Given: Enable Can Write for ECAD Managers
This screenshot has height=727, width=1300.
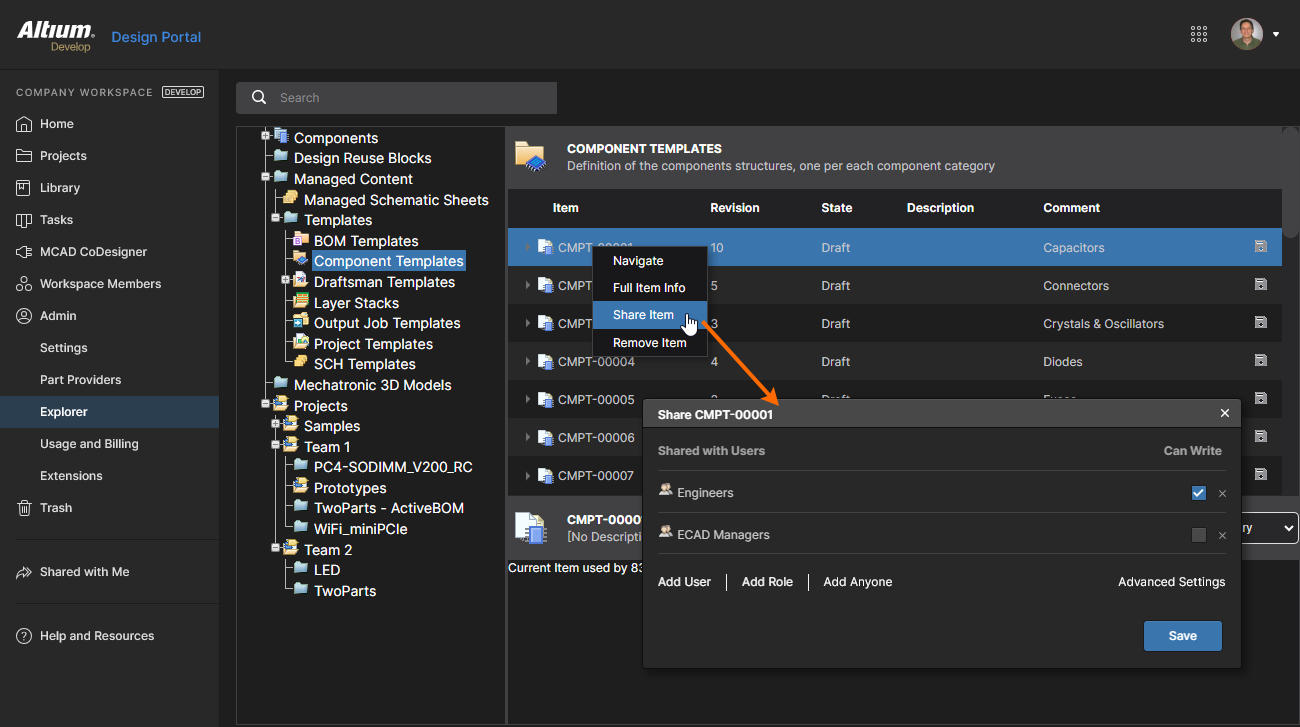Looking at the screenshot, I should tap(1199, 535).
